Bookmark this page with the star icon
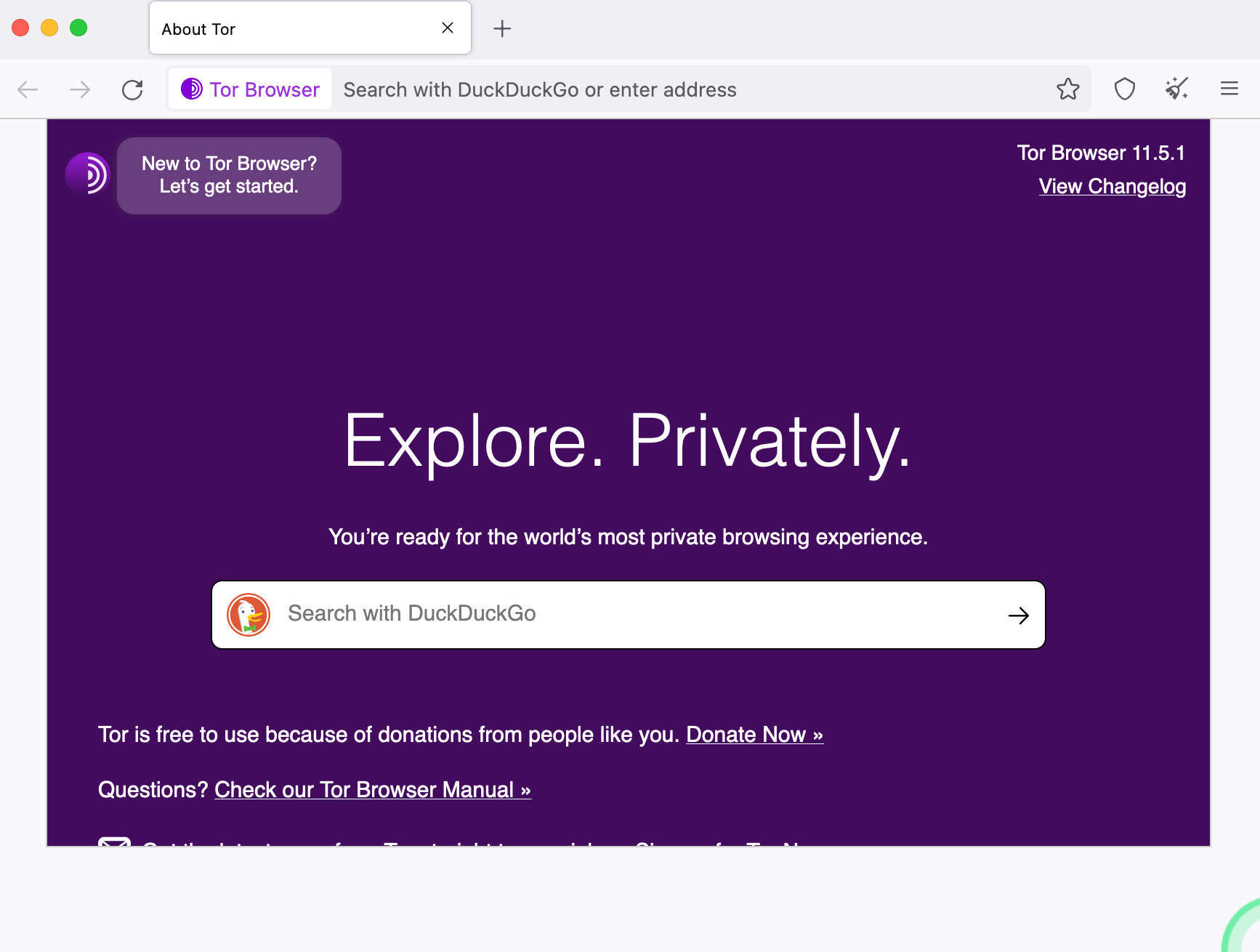This screenshot has height=952, width=1260. click(x=1067, y=89)
